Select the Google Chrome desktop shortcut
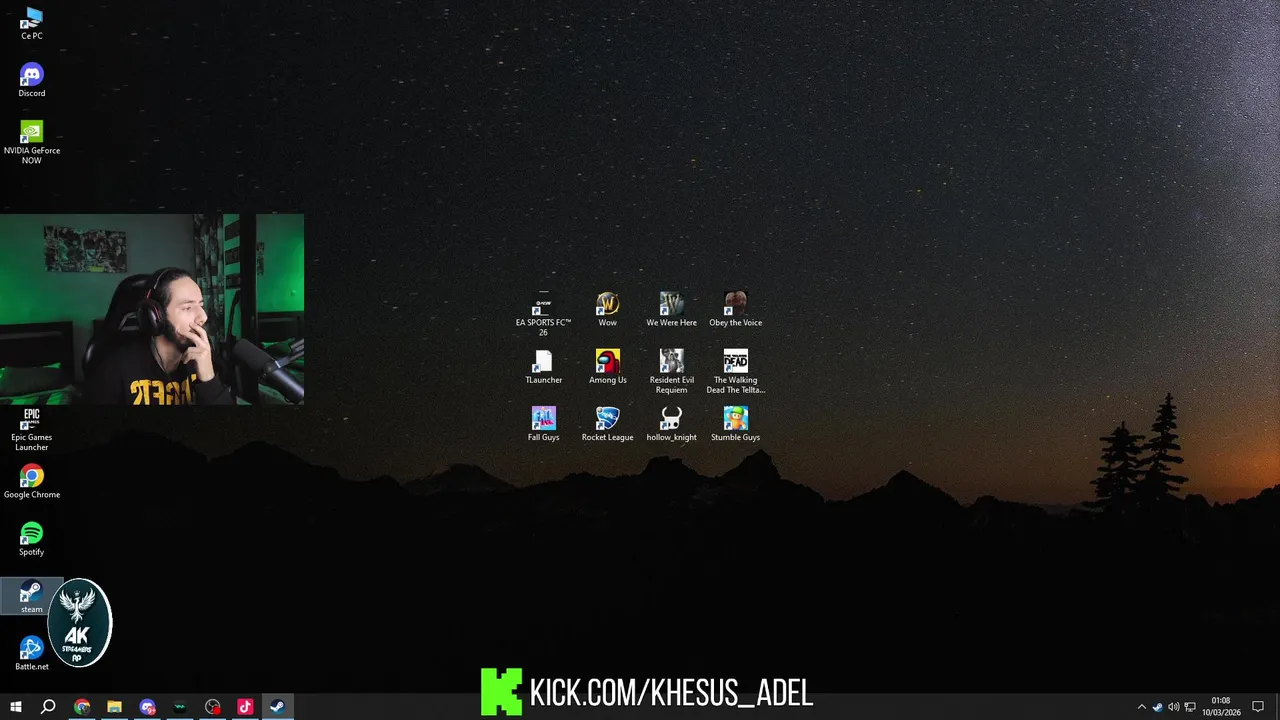This screenshot has width=1280, height=720. (32, 482)
